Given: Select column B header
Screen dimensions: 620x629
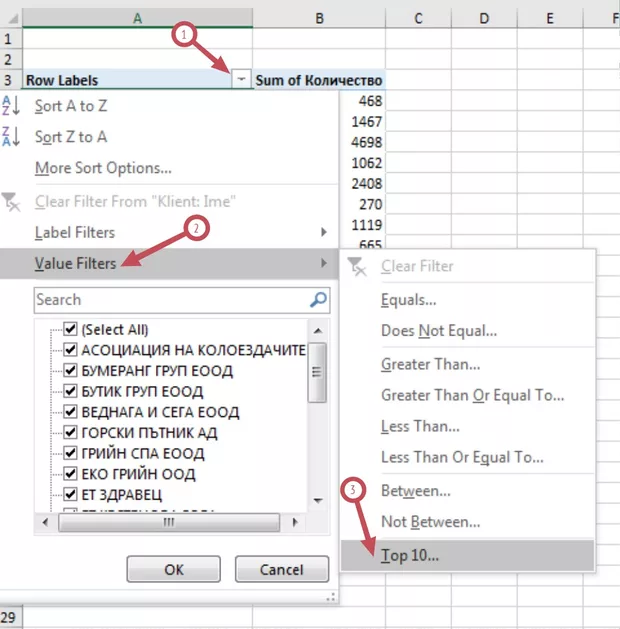Looking at the screenshot, I should click(319, 18).
